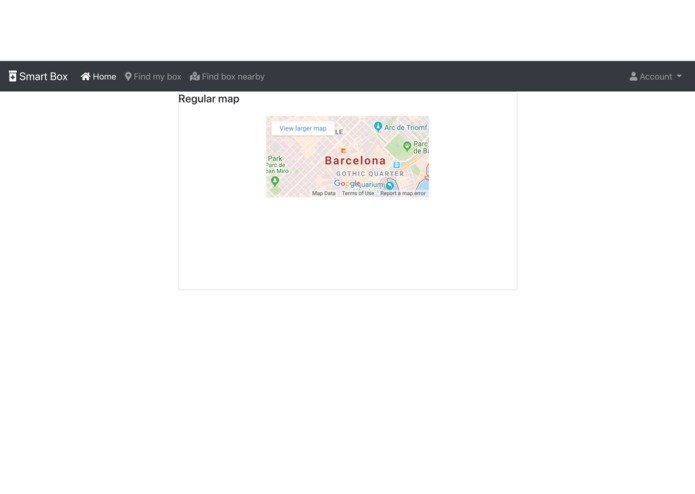Expand the Account dropdown caret

coord(679,76)
